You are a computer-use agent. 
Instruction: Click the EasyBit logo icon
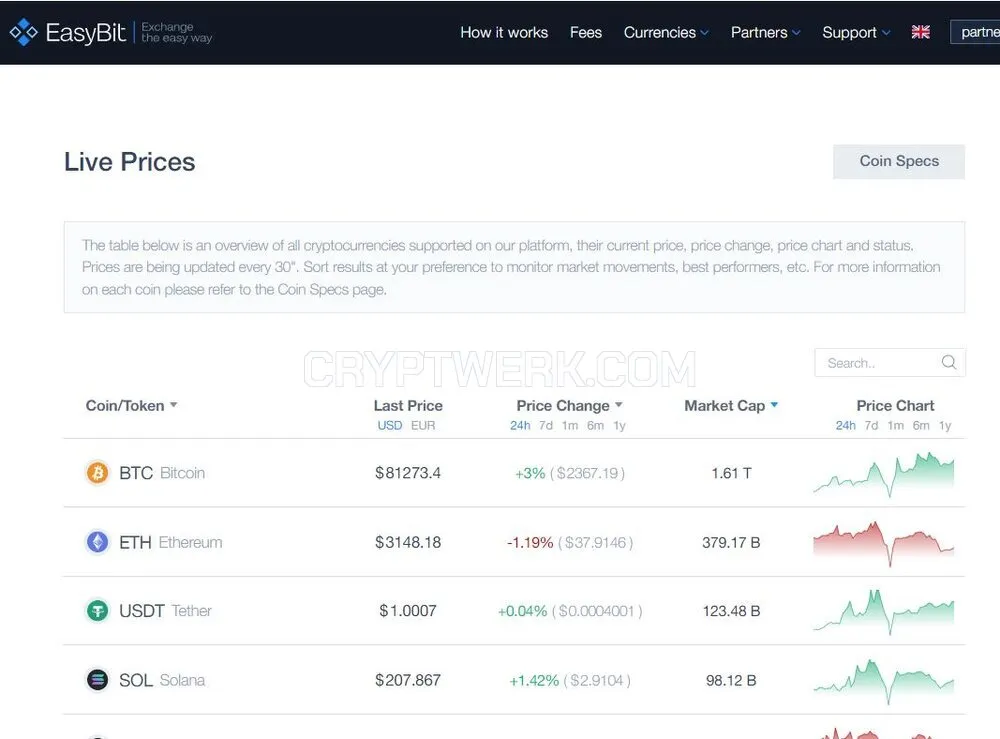coord(24,32)
